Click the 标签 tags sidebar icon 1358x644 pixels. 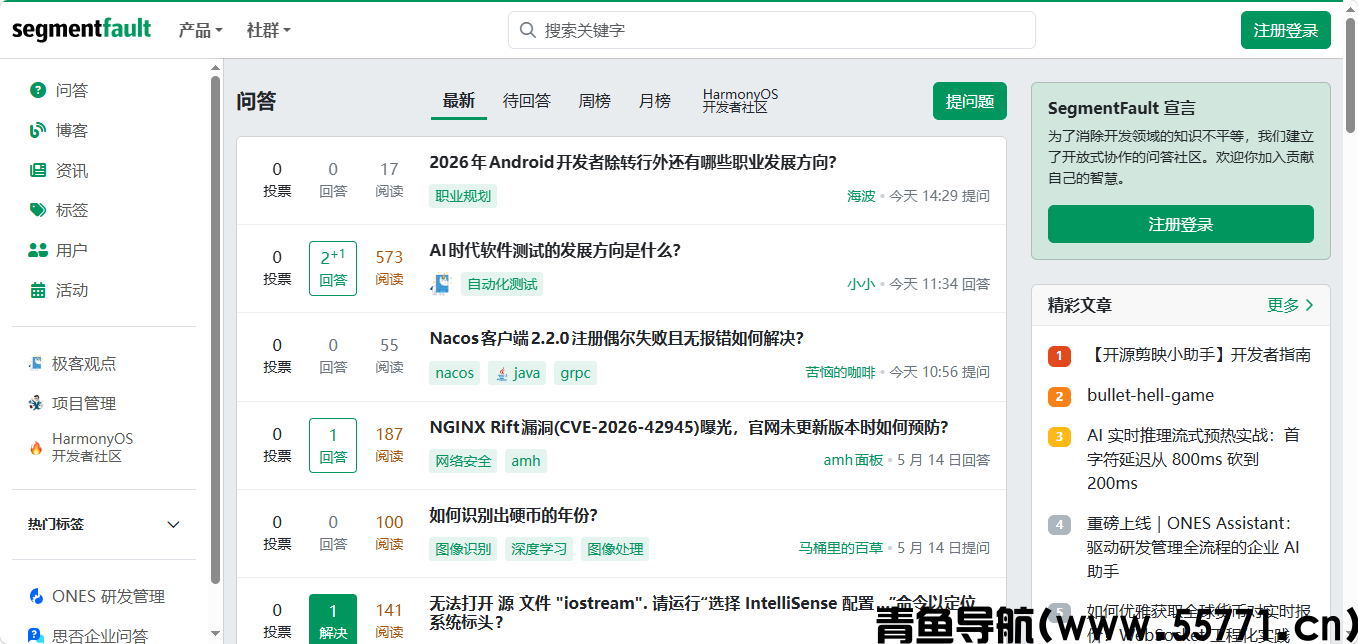[x=38, y=210]
